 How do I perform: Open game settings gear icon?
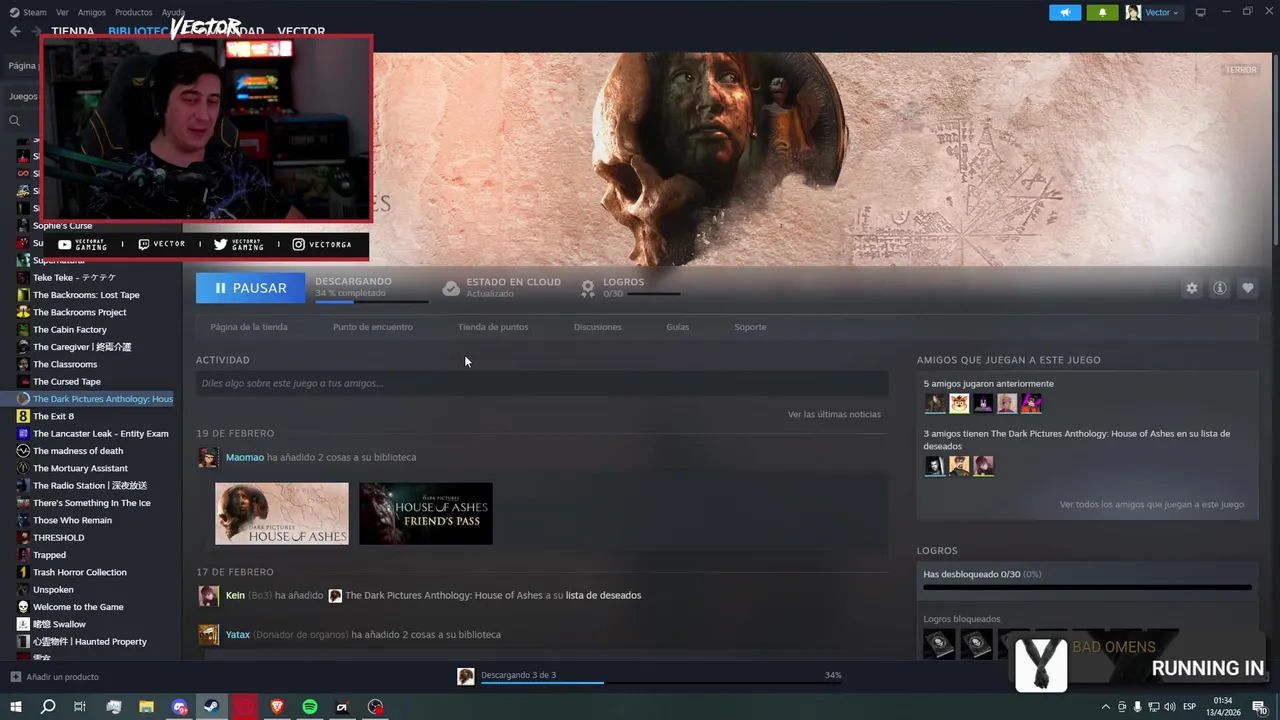point(1191,288)
